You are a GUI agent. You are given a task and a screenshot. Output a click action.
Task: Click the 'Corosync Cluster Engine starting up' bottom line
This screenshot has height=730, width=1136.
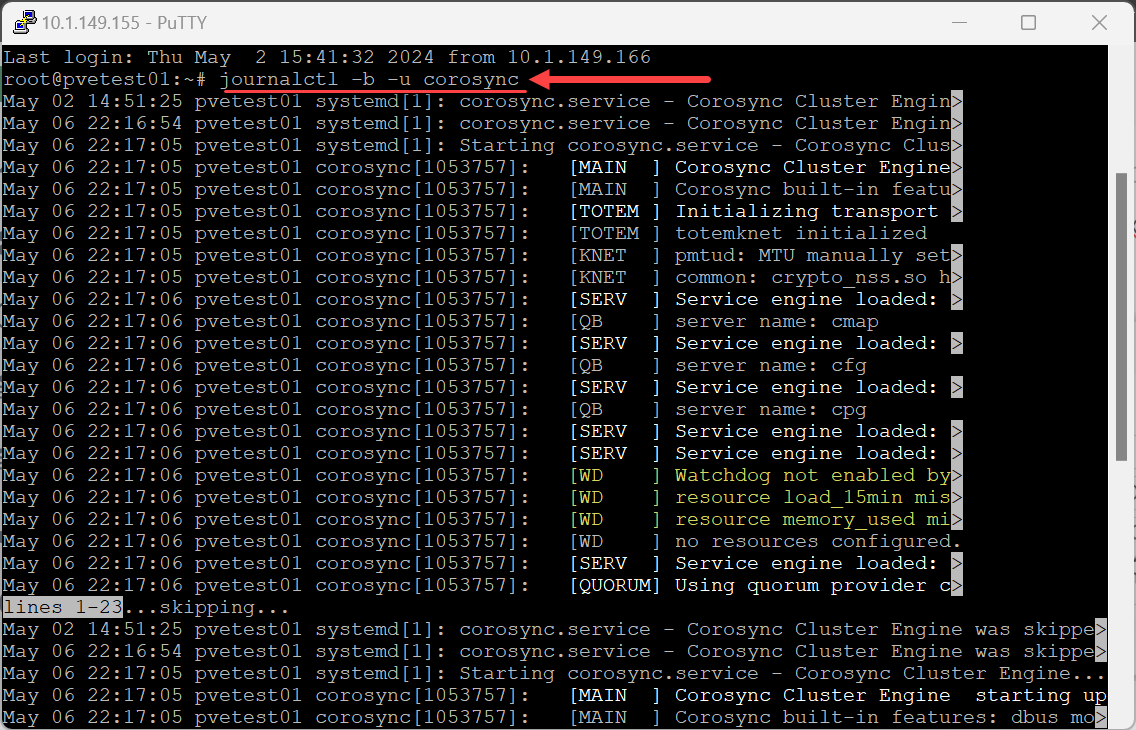click(890, 695)
